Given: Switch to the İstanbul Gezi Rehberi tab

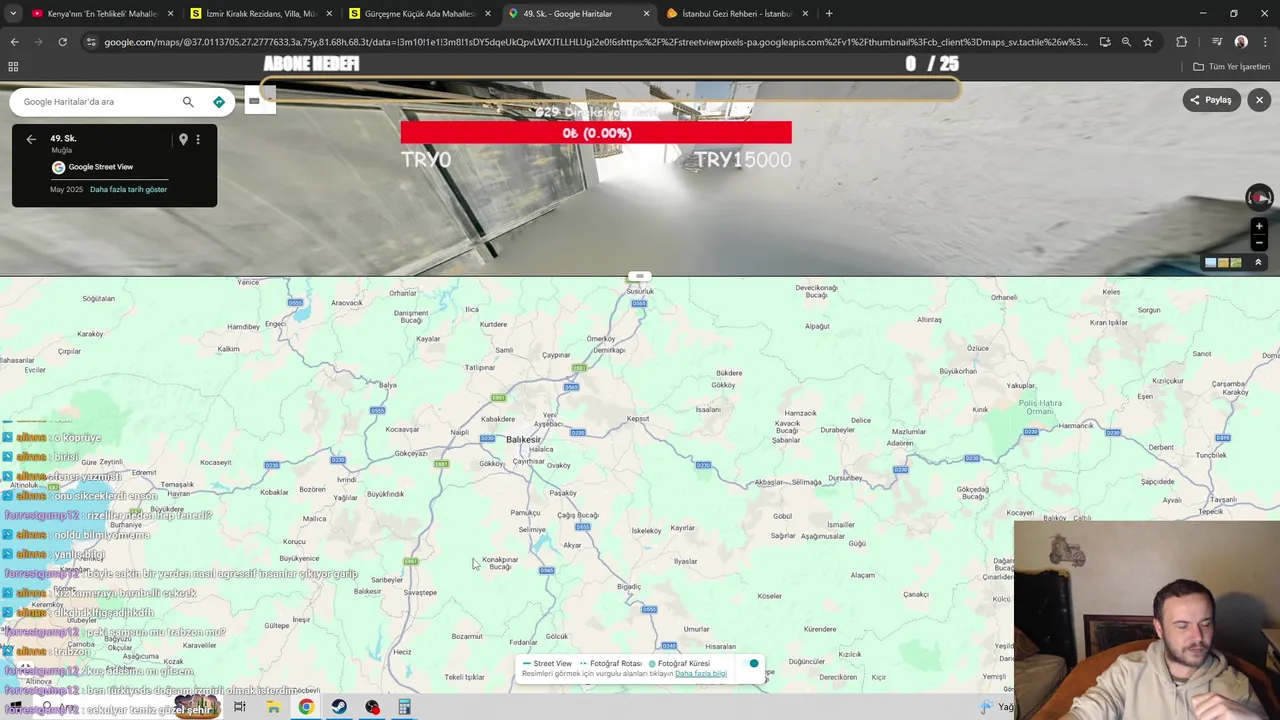Looking at the screenshot, I should 736,14.
